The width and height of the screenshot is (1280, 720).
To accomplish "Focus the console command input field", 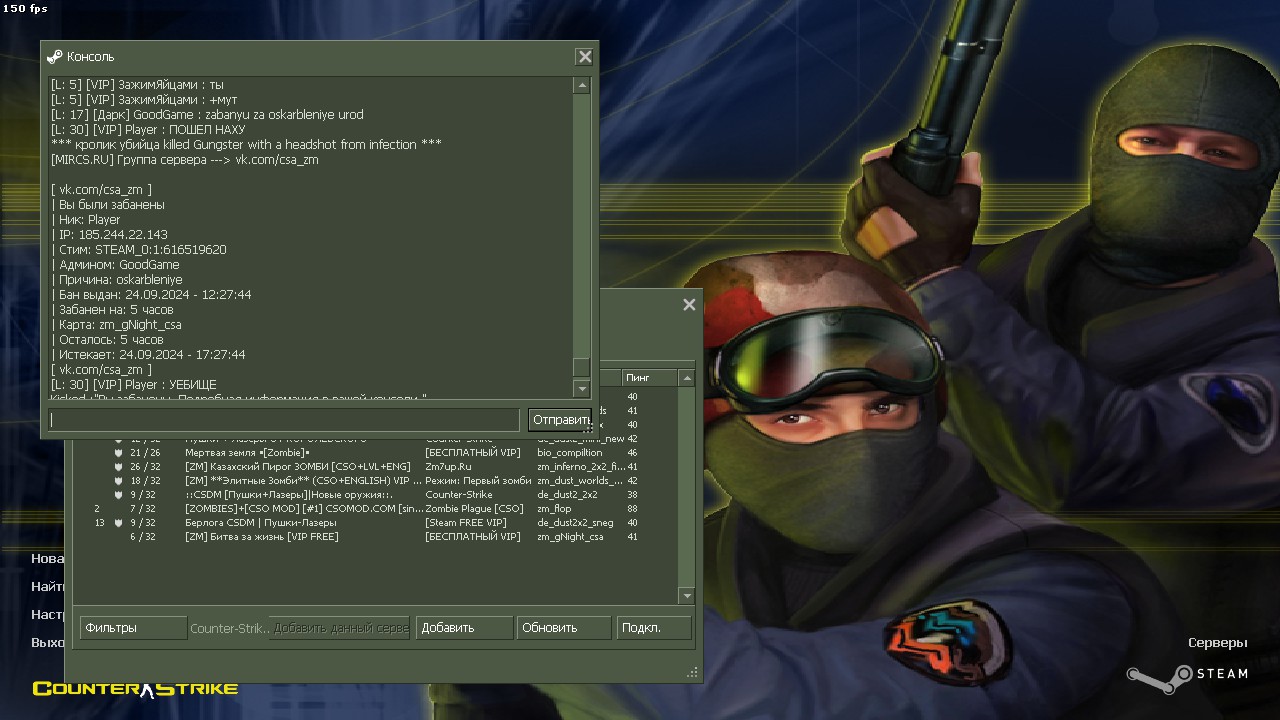I will pyautogui.click(x=284, y=420).
